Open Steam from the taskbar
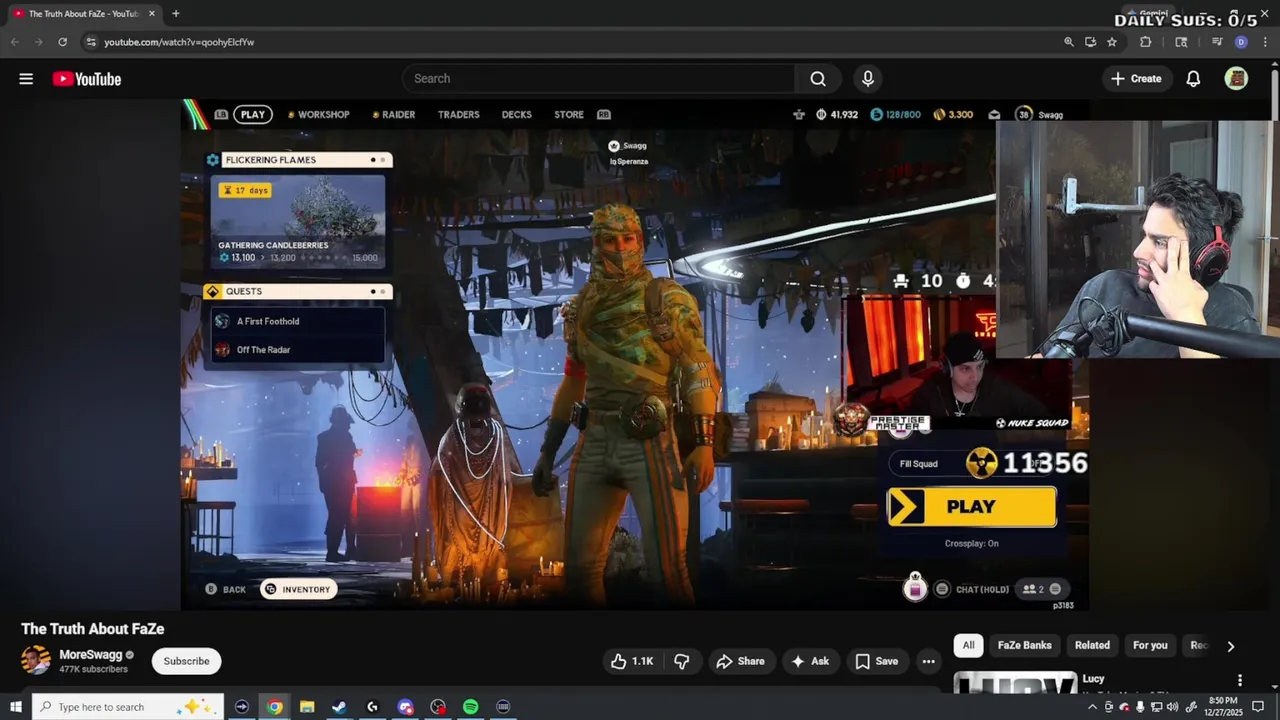 point(339,707)
